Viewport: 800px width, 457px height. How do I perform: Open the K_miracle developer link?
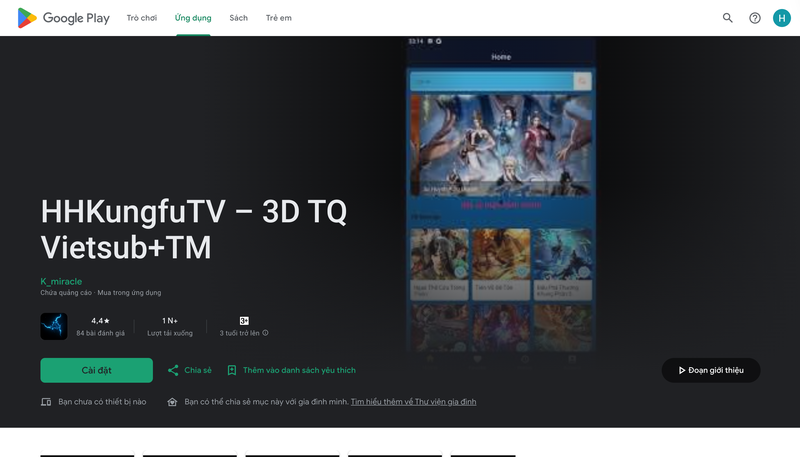[x=61, y=282]
